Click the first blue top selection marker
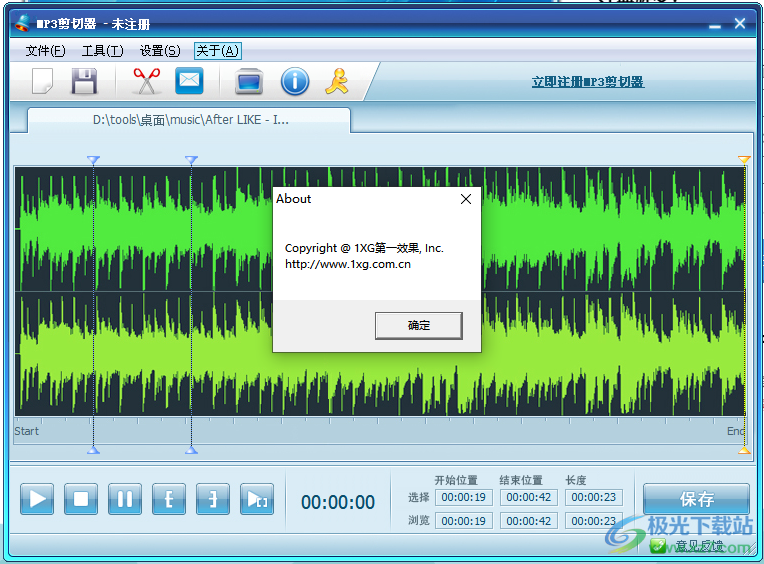This screenshot has width=764, height=564. click(x=93, y=160)
